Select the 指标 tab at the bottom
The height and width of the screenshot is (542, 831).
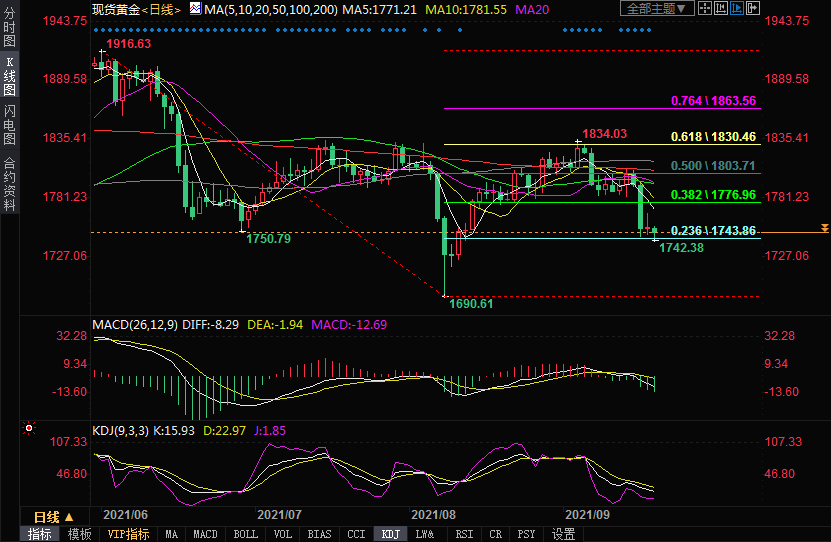(x=40, y=534)
